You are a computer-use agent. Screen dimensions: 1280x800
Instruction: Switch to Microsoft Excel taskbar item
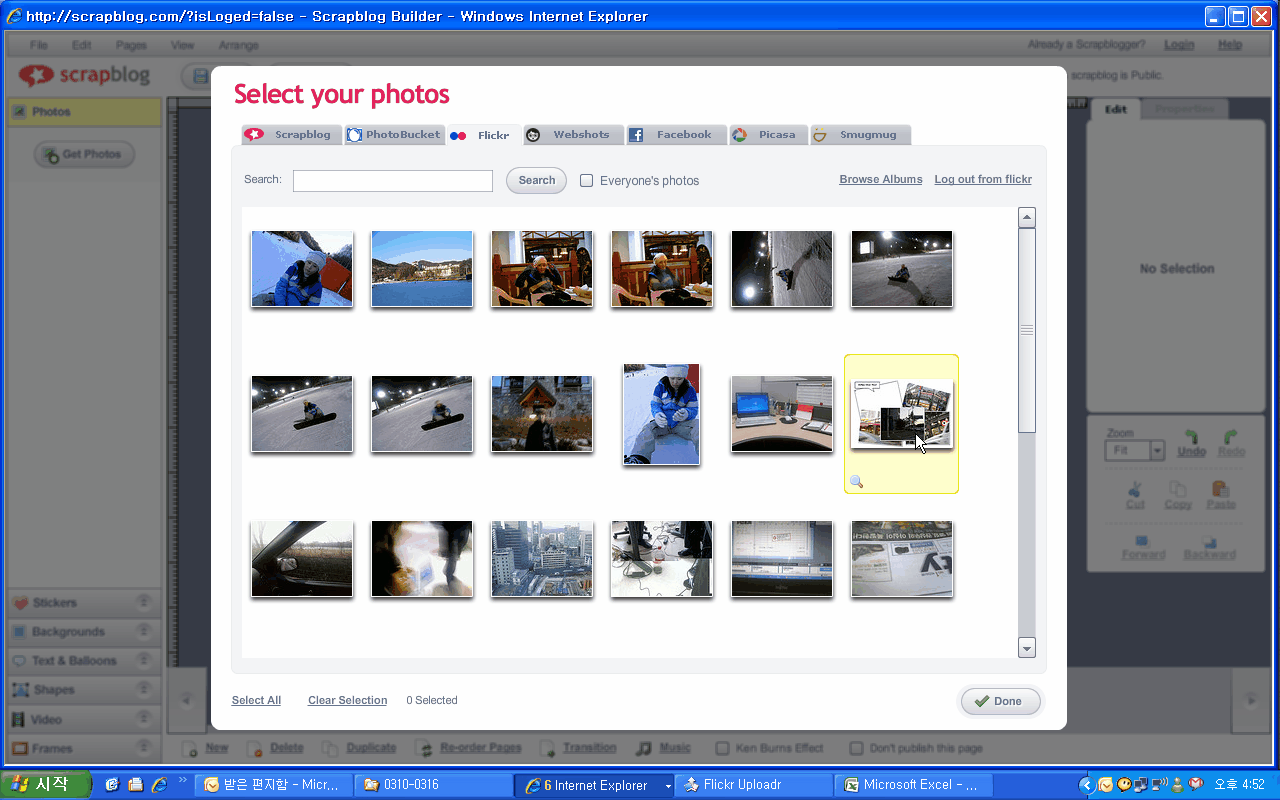914,785
